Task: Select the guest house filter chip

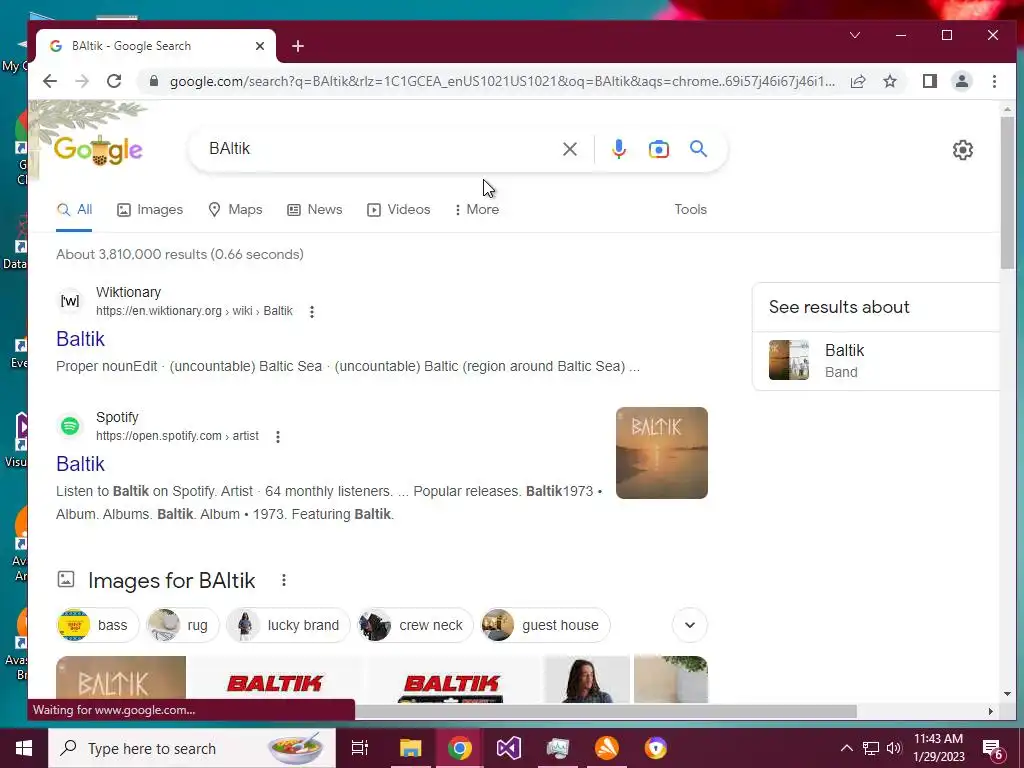Action: tap(545, 625)
